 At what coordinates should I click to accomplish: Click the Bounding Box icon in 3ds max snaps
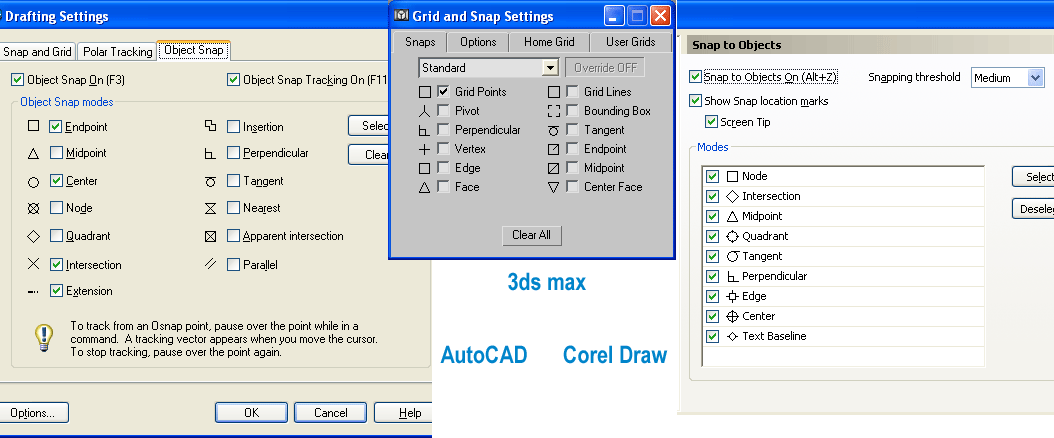554,111
